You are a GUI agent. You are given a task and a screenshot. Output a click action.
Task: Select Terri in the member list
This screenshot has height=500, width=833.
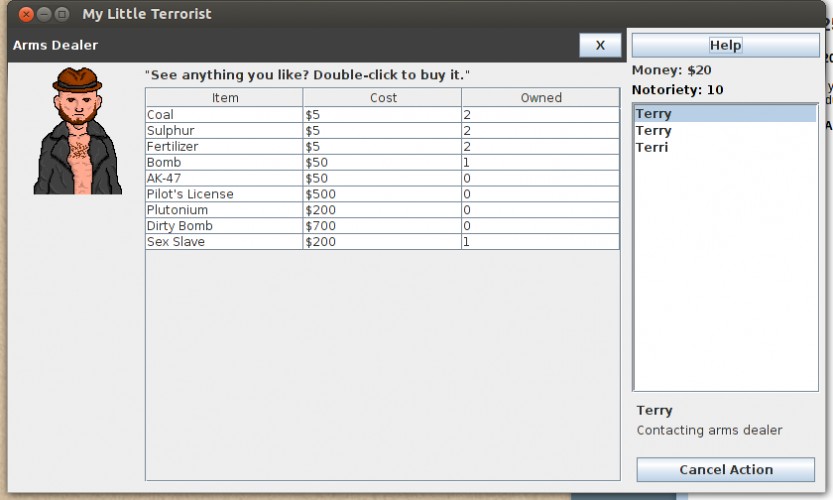click(725, 147)
